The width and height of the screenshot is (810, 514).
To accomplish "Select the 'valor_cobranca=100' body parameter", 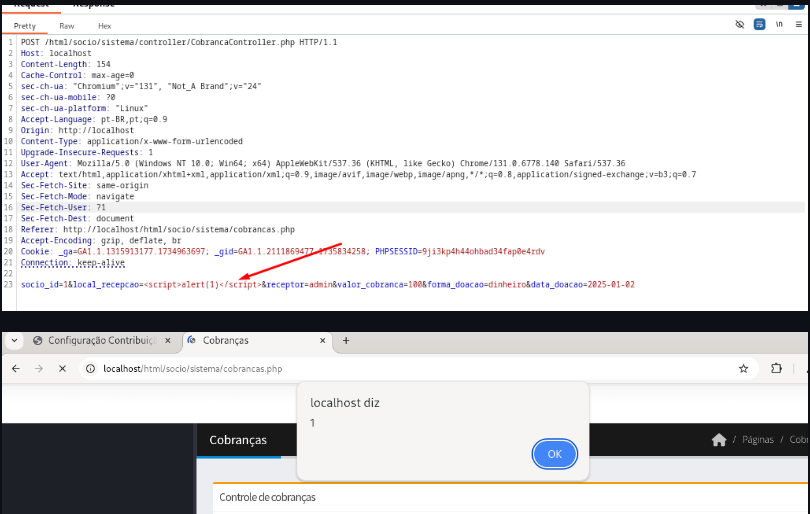I will (380, 285).
